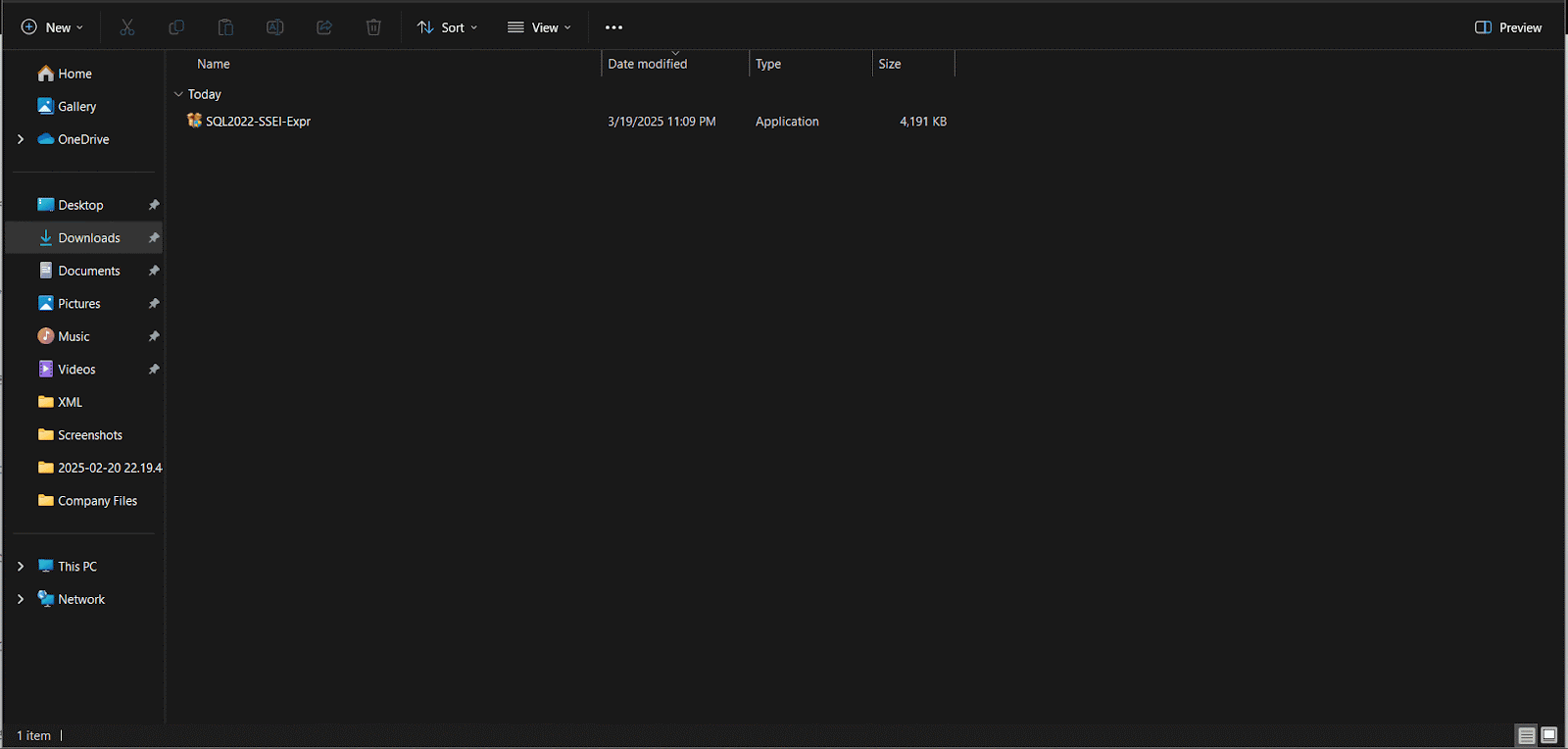This screenshot has height=749, width=1568.
Task: Click the Paste clipboard icon
Action: (x=225, y=27)
